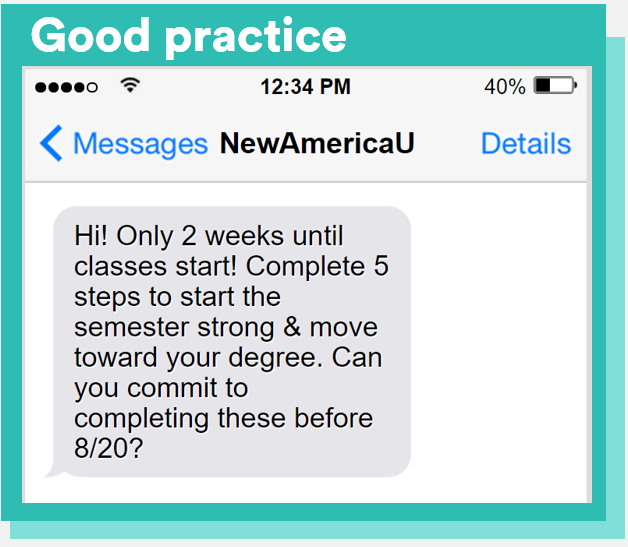
Task: Open the Details link
Action: [525, 144]
